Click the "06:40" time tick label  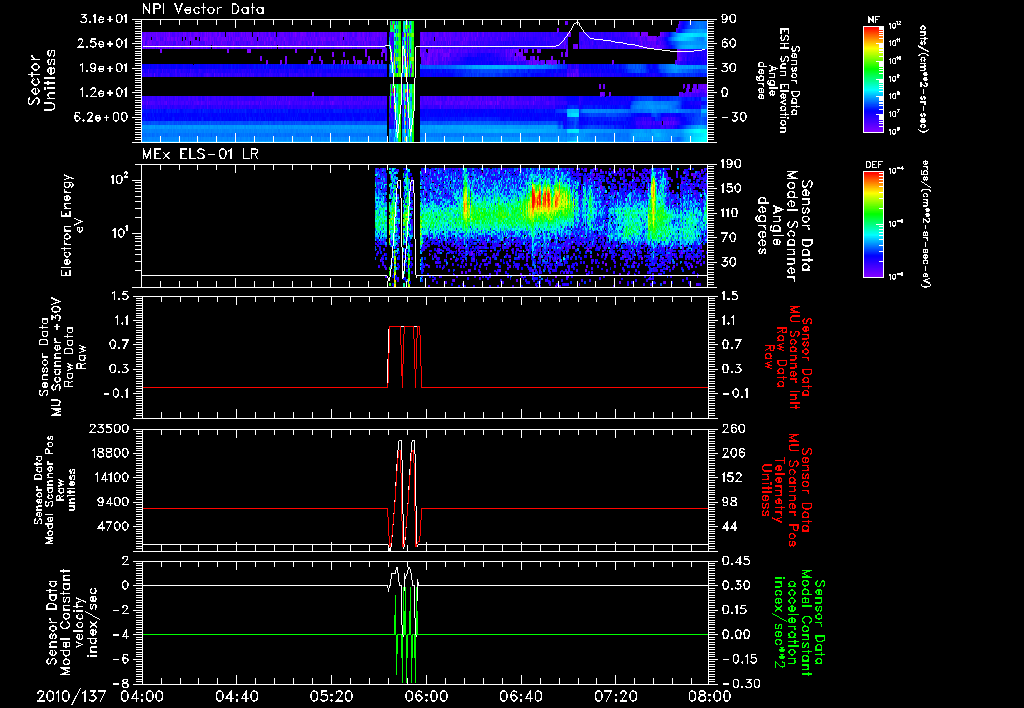pyautogui.click(x=520, y=696)
